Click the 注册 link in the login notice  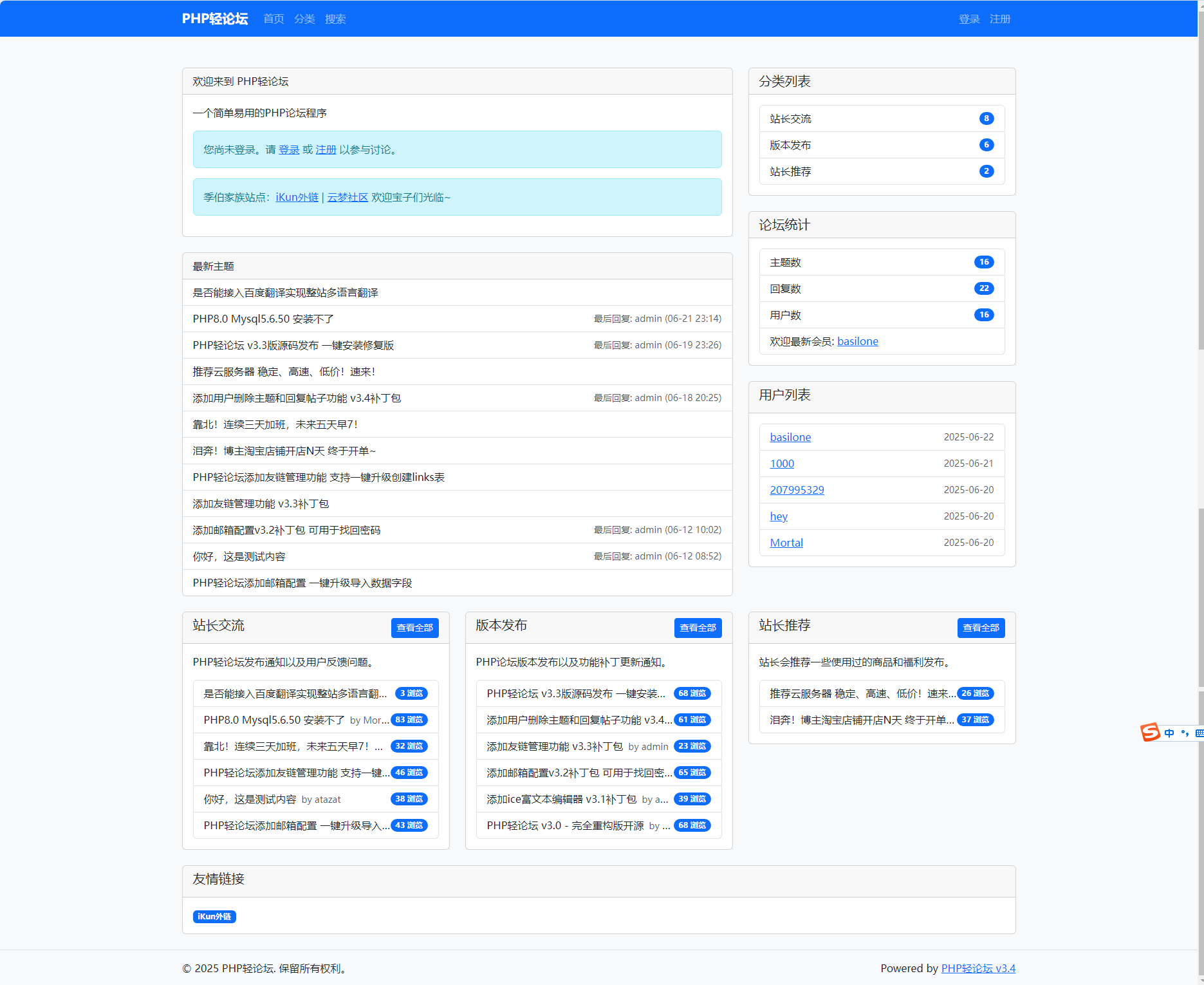[x=326, y=149]
